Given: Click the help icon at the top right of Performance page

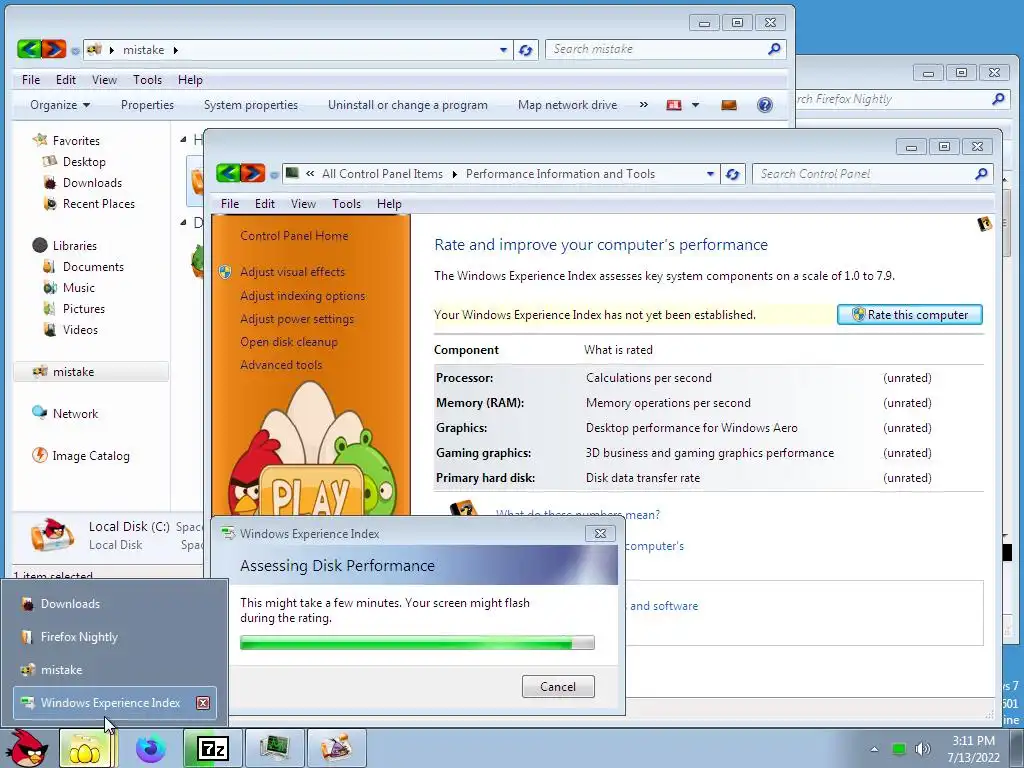Looking at the screenshot, I should [984, 224].
